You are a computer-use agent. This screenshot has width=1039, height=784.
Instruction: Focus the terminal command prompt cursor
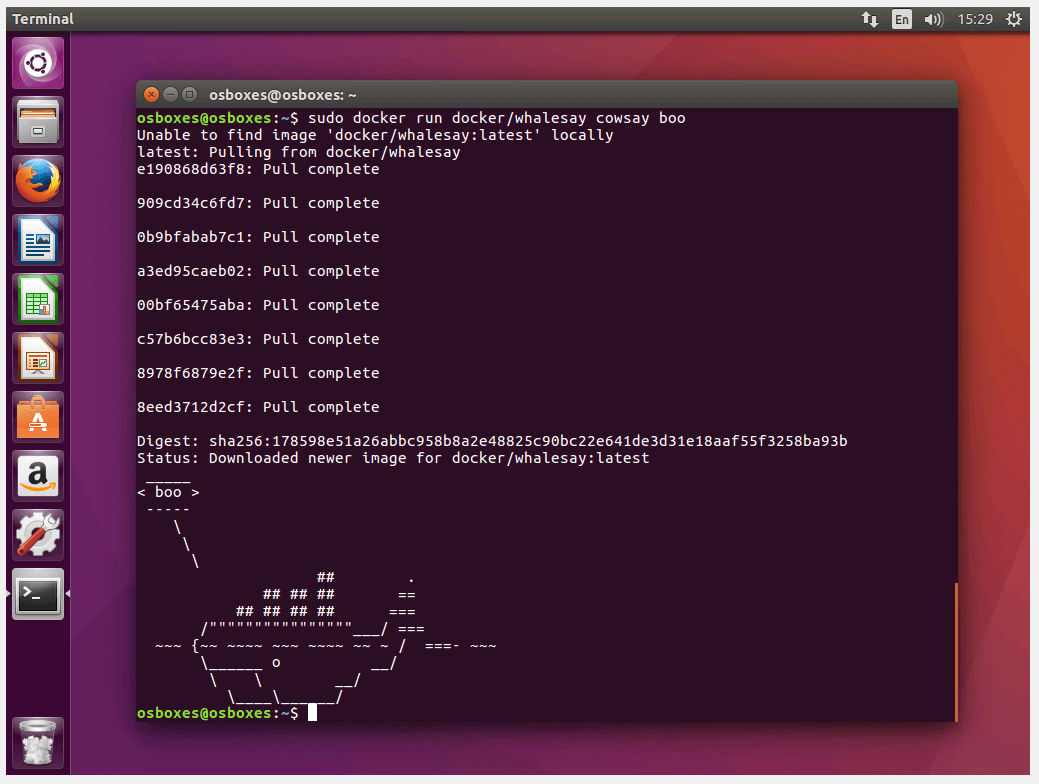pos(312,713)
